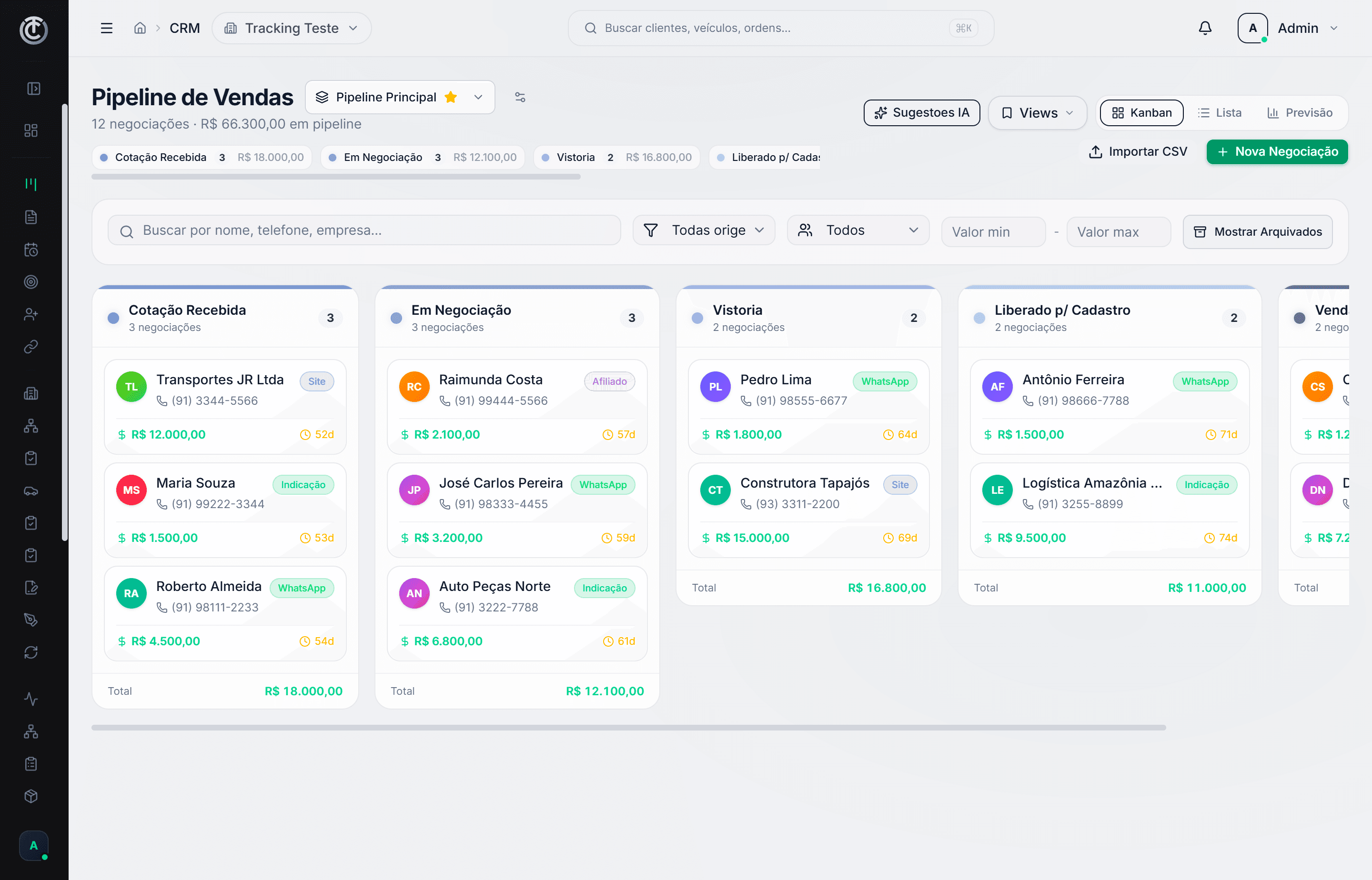Open the Roberto Almeida deal card
The image size is (1372, 880).
tap(225, 614)
